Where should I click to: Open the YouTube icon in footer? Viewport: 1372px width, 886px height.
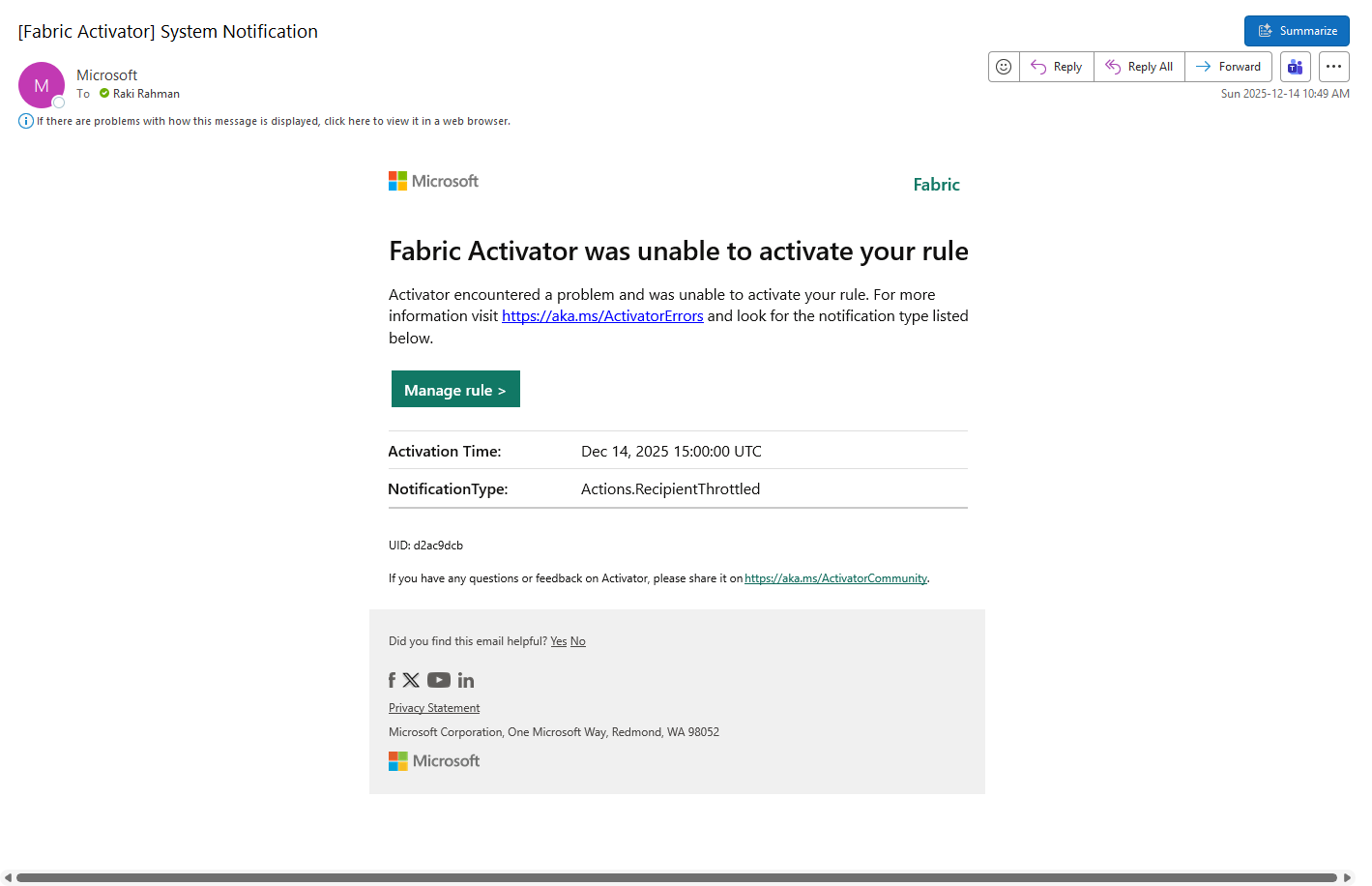point(439,680)
